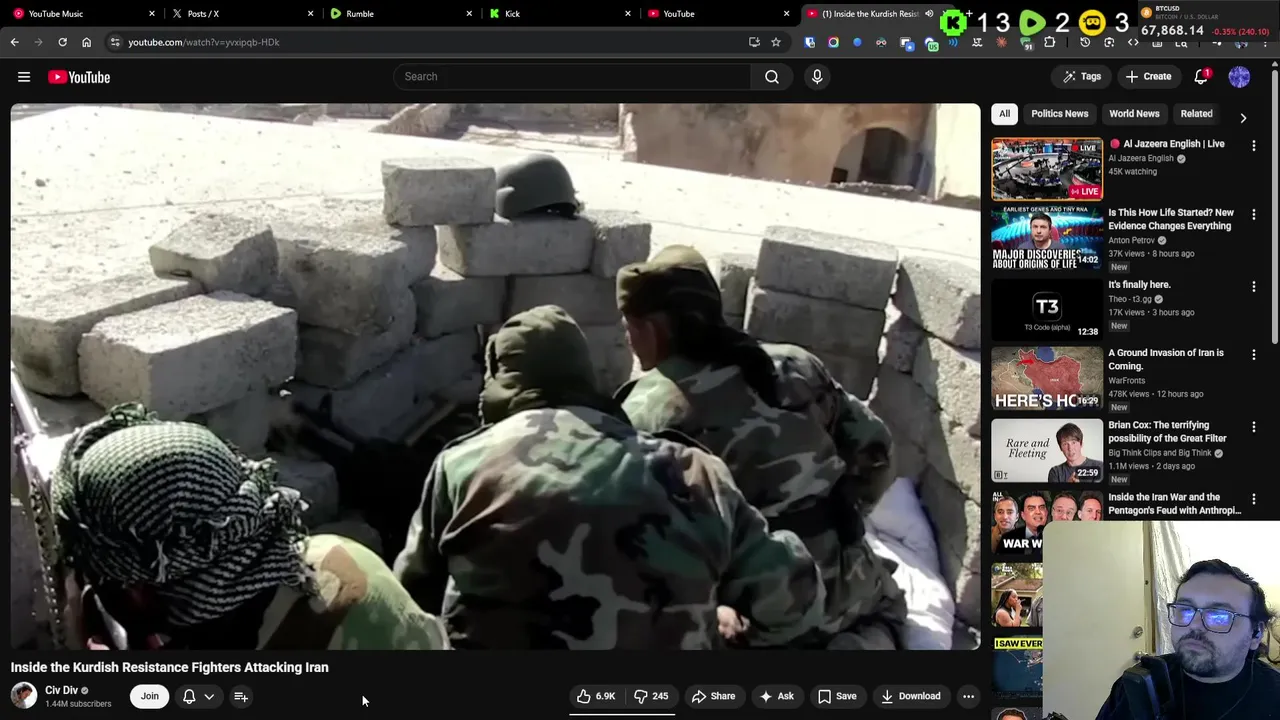Open YouTube notifications bell

click(1202, 76)
